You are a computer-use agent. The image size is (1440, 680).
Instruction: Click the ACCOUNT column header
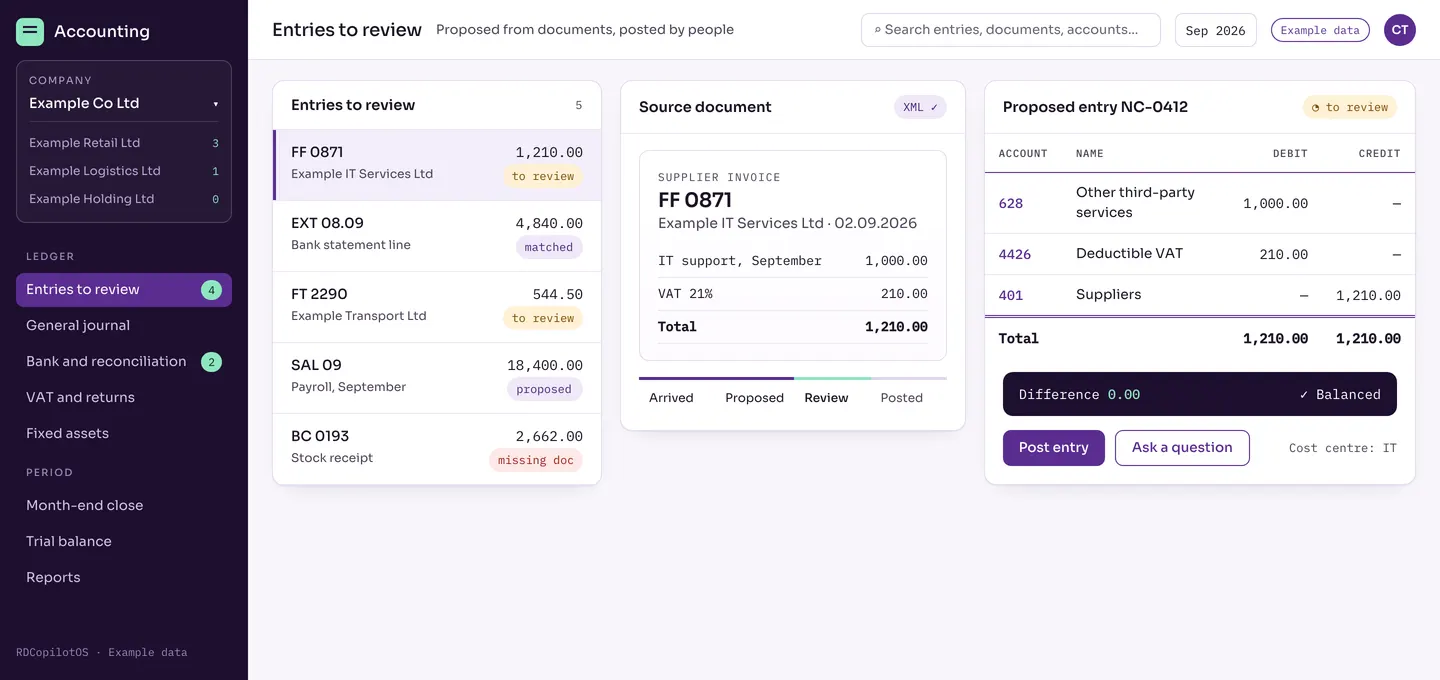(1023, 154)
